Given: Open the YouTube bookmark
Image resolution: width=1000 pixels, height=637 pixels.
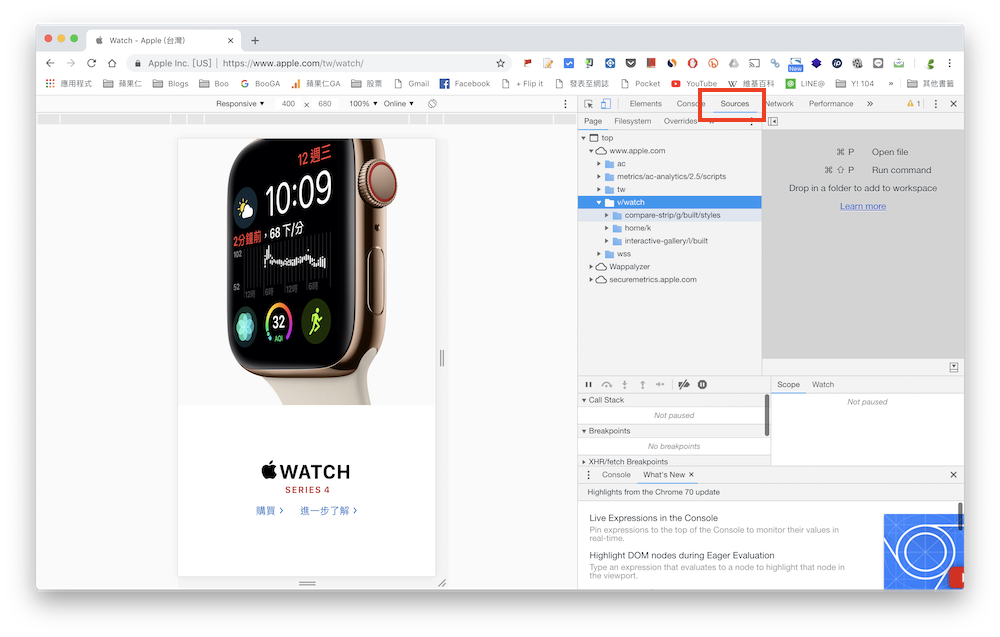Looking at the screenshot, I should coord(695,84).
